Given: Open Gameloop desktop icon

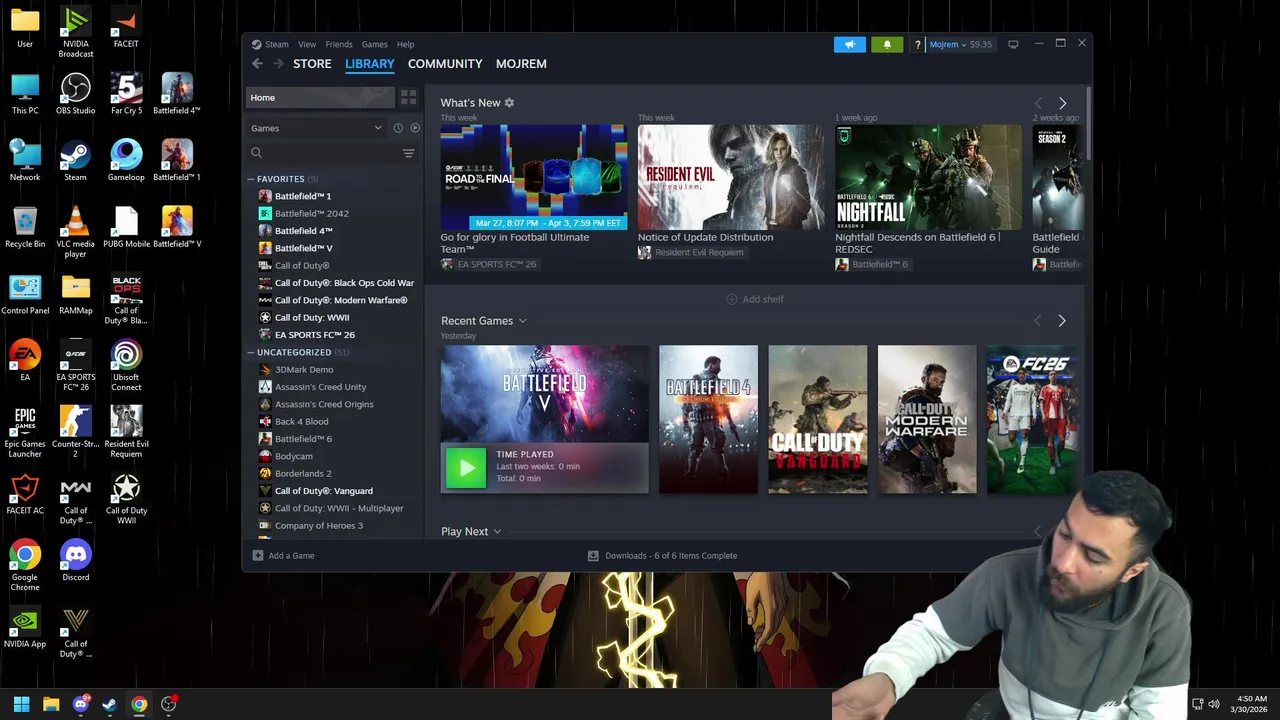Looking at the screenshot, I should tap(126, 161).
